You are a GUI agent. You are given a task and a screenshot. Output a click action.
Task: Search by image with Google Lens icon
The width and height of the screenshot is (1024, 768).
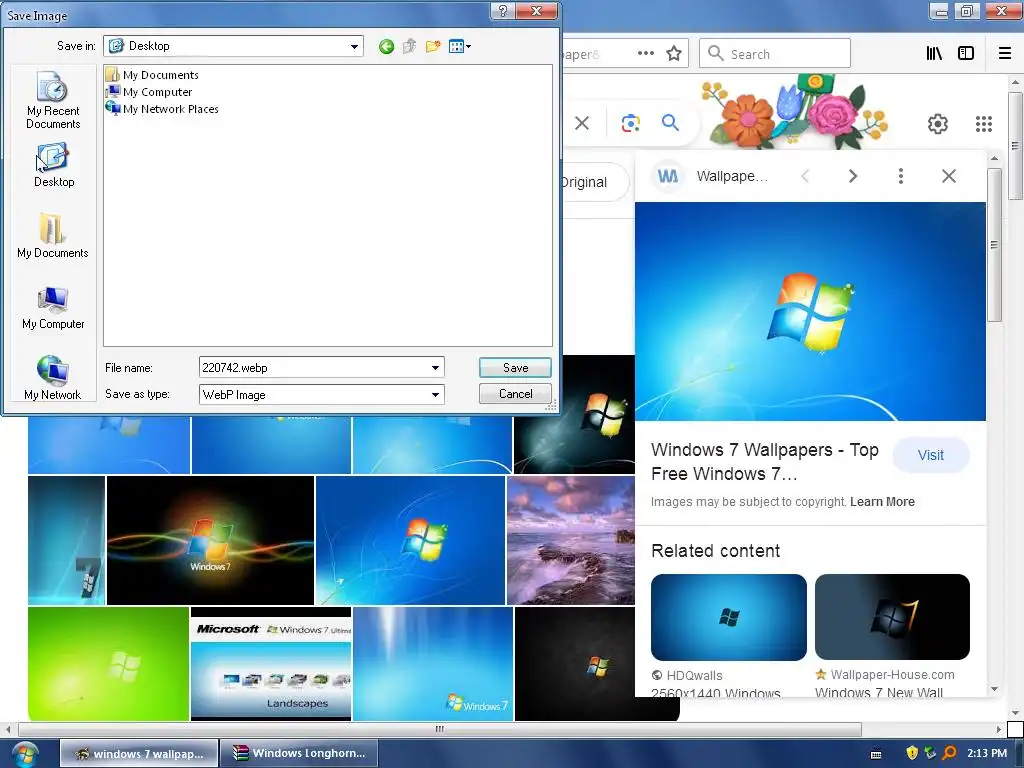tap(630, 123)
